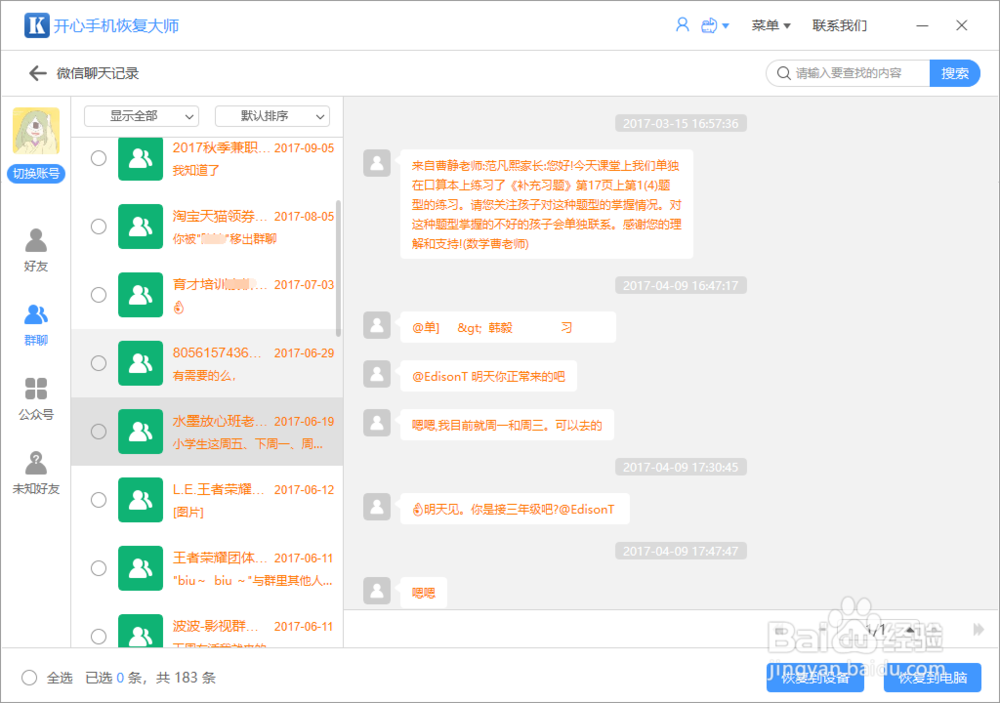Viewport: 1000px width, 703px height.
Task: Click timestamp 2017-04-09 17:30:45
Action: pos(680,468)
